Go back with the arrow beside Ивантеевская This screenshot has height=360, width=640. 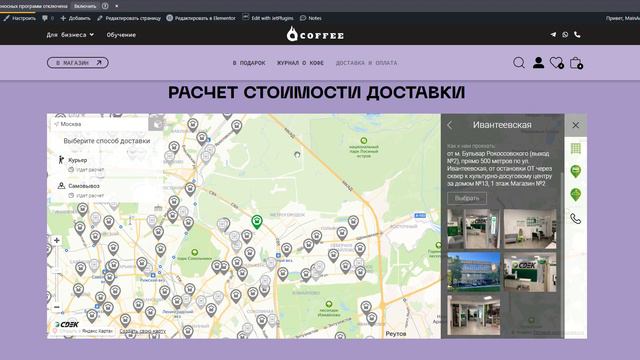[x=450, y=125]
